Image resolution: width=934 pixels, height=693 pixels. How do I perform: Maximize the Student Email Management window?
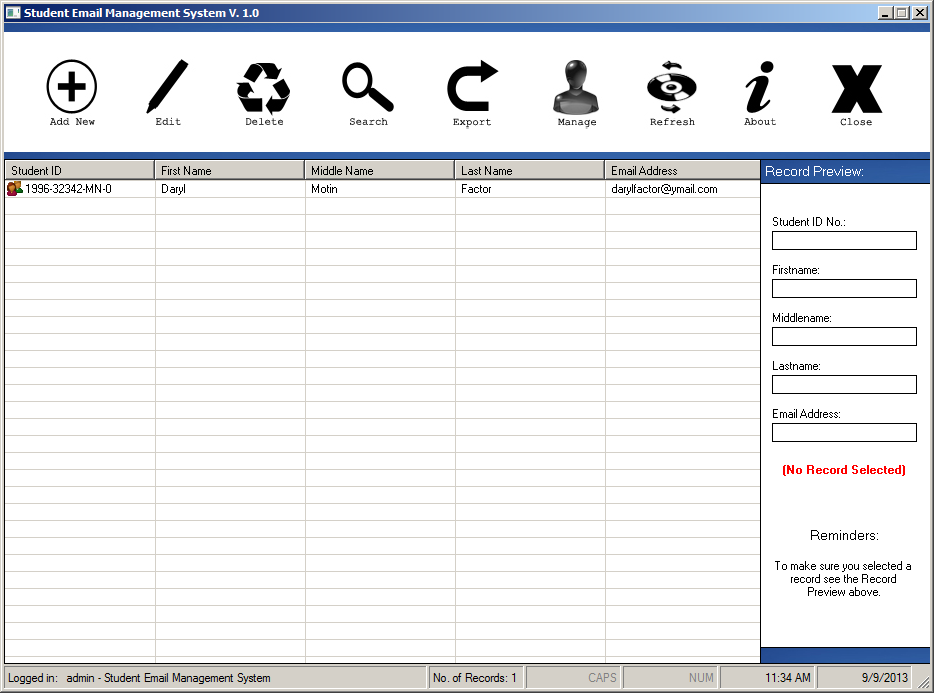(x=902, y=13)
